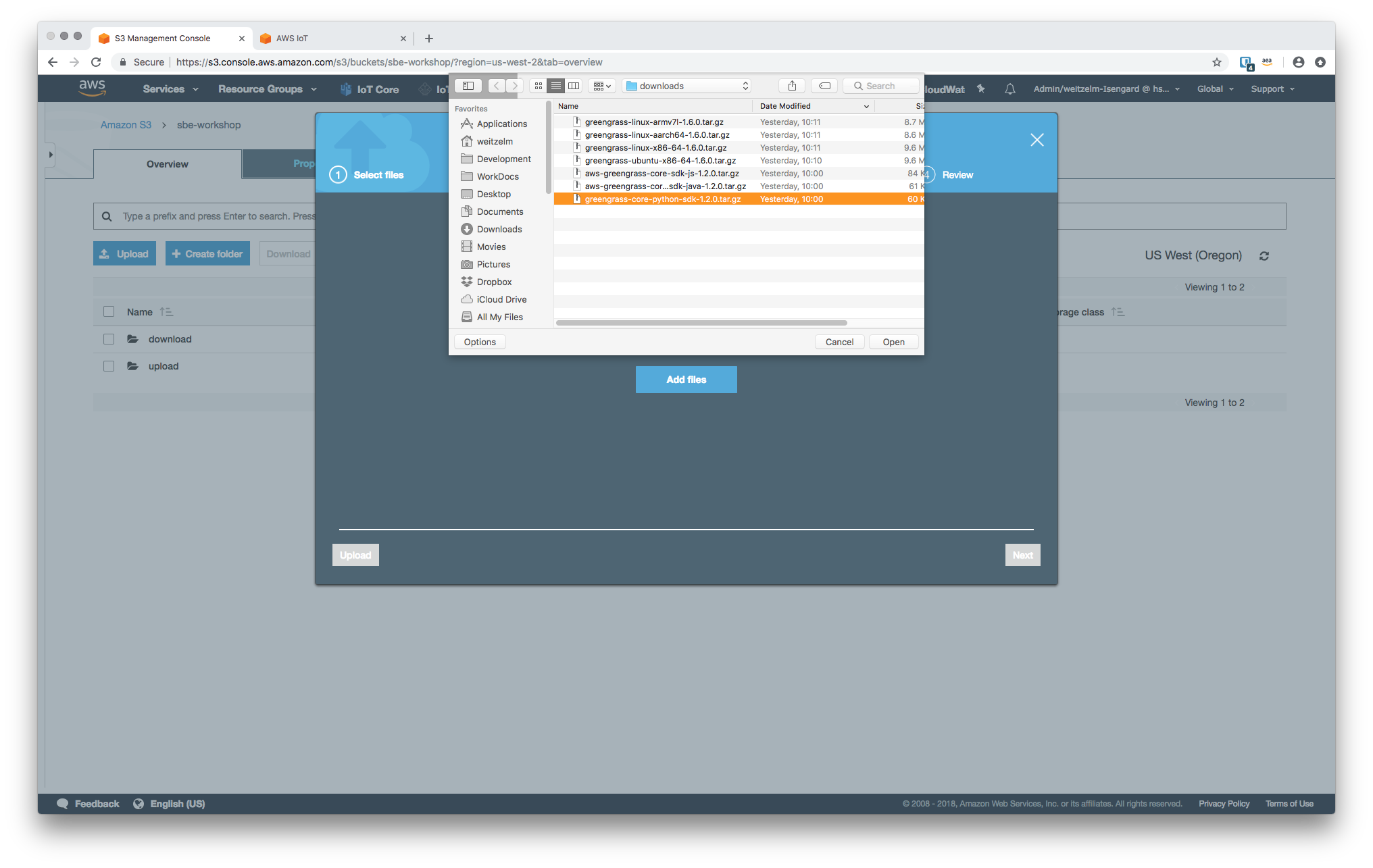The image size is (1373, 868).
Task: Go forward in file dialog navigation
Action: (514, 86)
